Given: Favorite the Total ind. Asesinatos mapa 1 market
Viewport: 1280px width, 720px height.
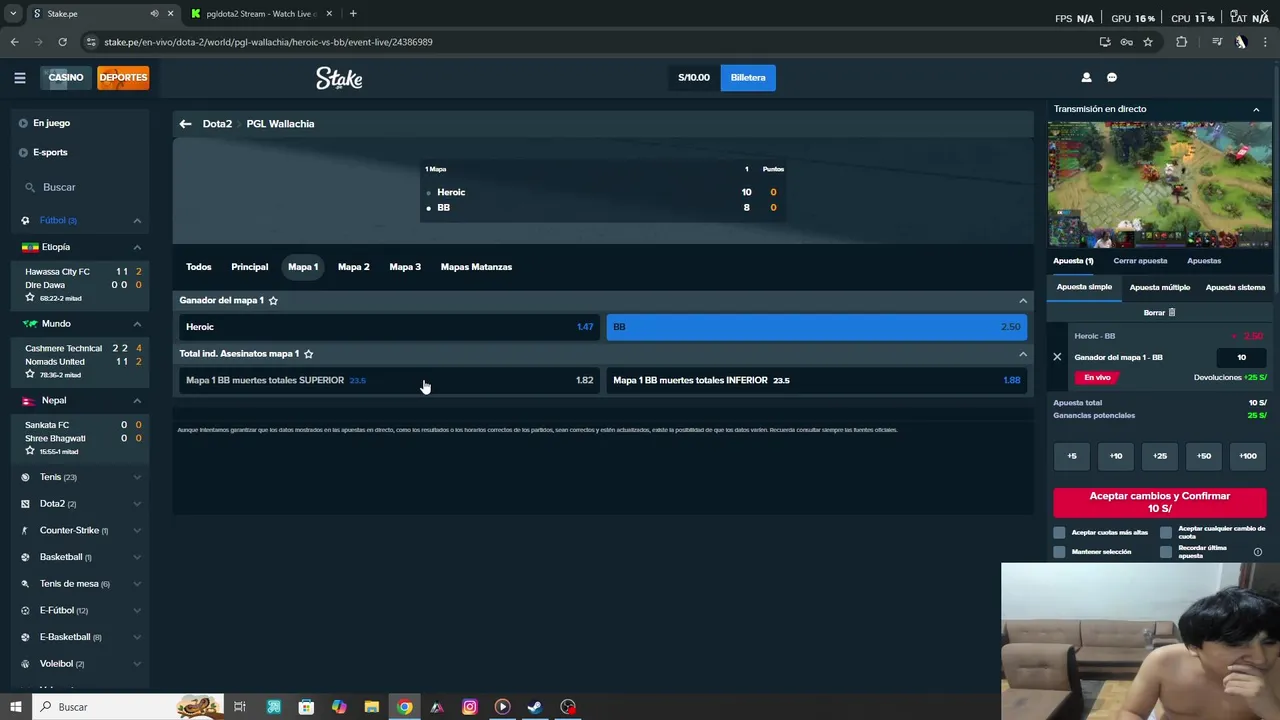Looking at the screenshot, I should click(308, 354).
